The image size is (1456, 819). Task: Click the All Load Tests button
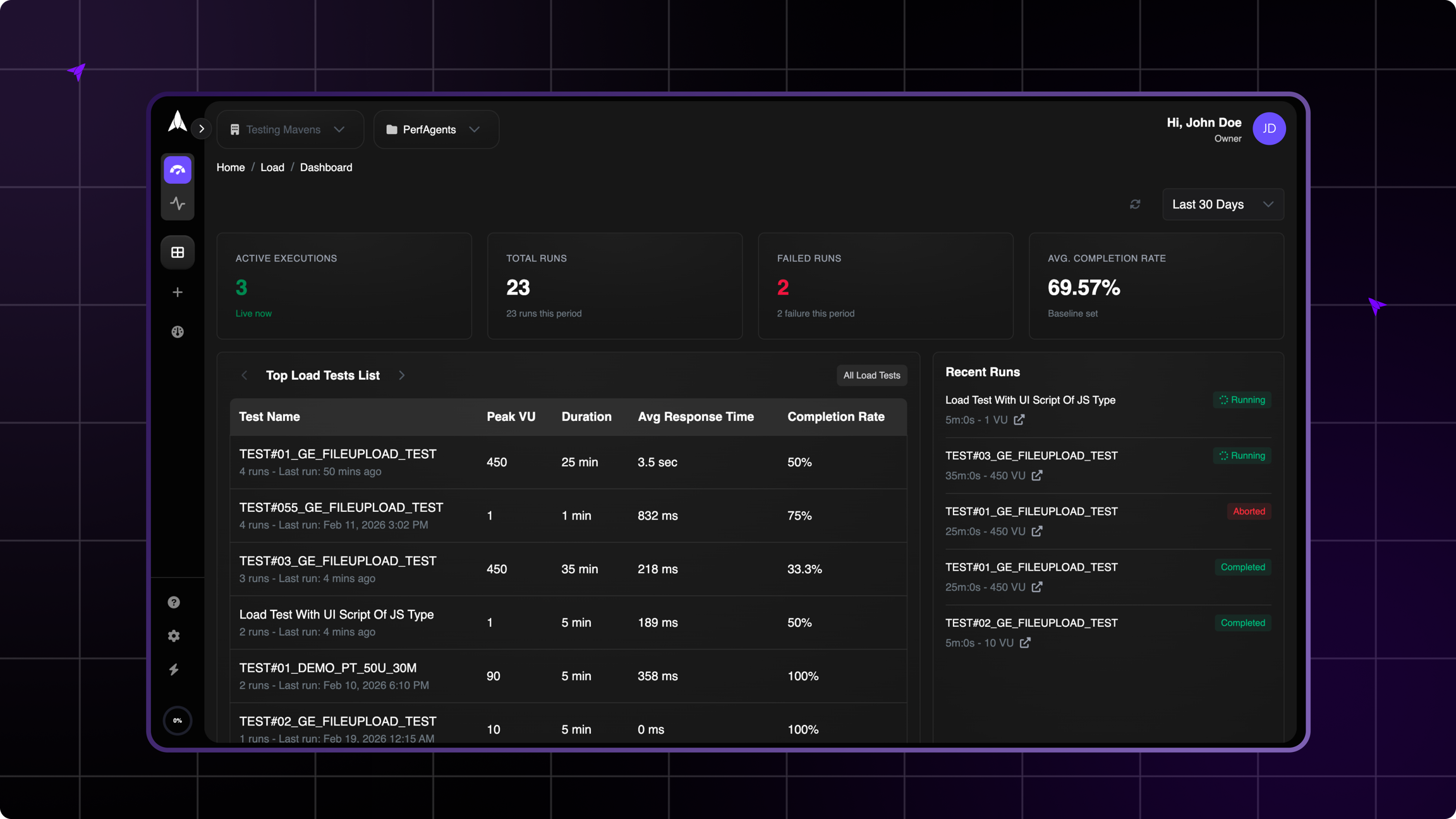[x=871, y=375]
